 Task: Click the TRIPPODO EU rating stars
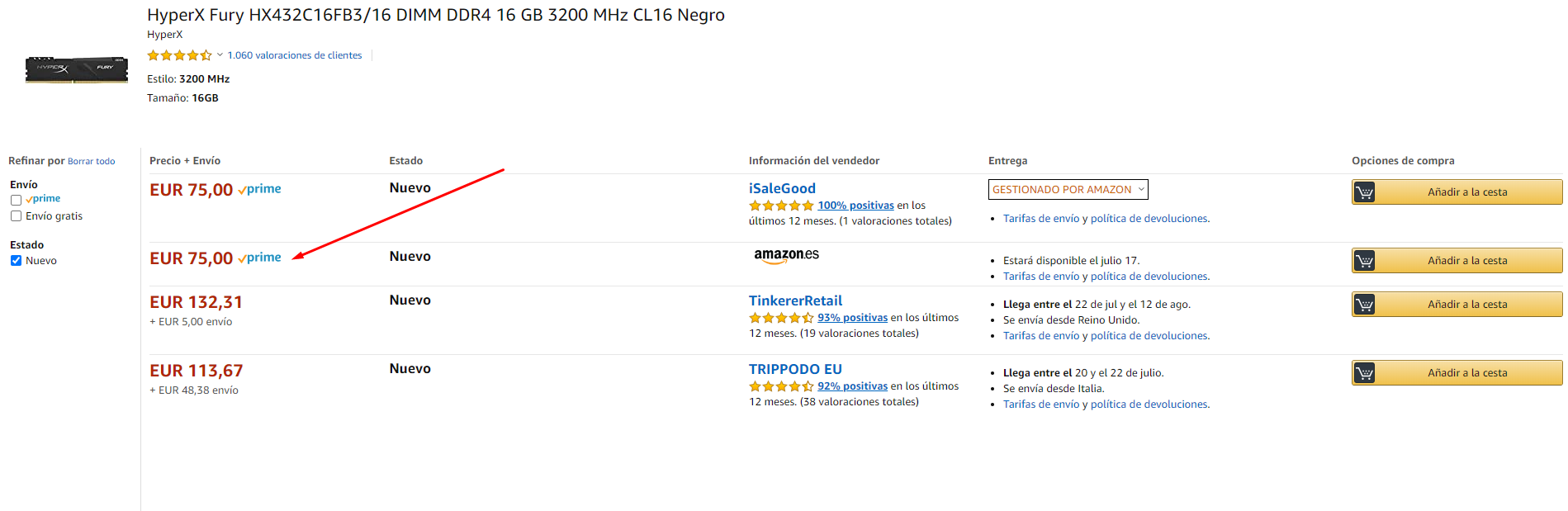pos(781,386)
